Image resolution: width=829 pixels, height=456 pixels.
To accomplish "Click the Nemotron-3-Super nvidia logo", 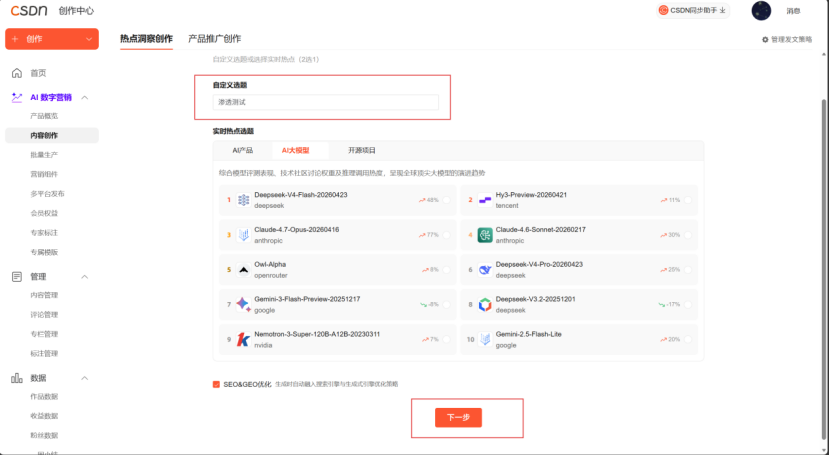I will point(243,339).
